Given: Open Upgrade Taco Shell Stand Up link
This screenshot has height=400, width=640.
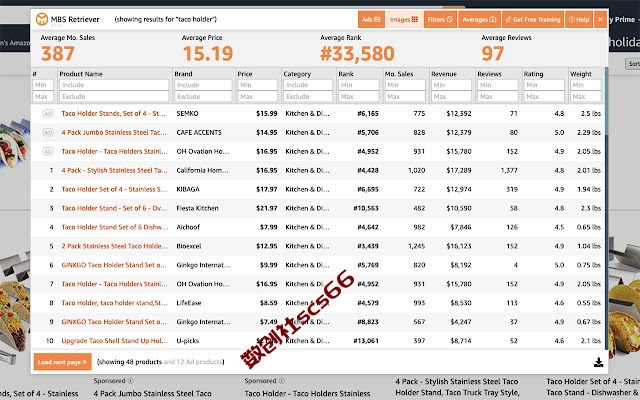Looking at the screenshot, I should click(x=115, y=341).
